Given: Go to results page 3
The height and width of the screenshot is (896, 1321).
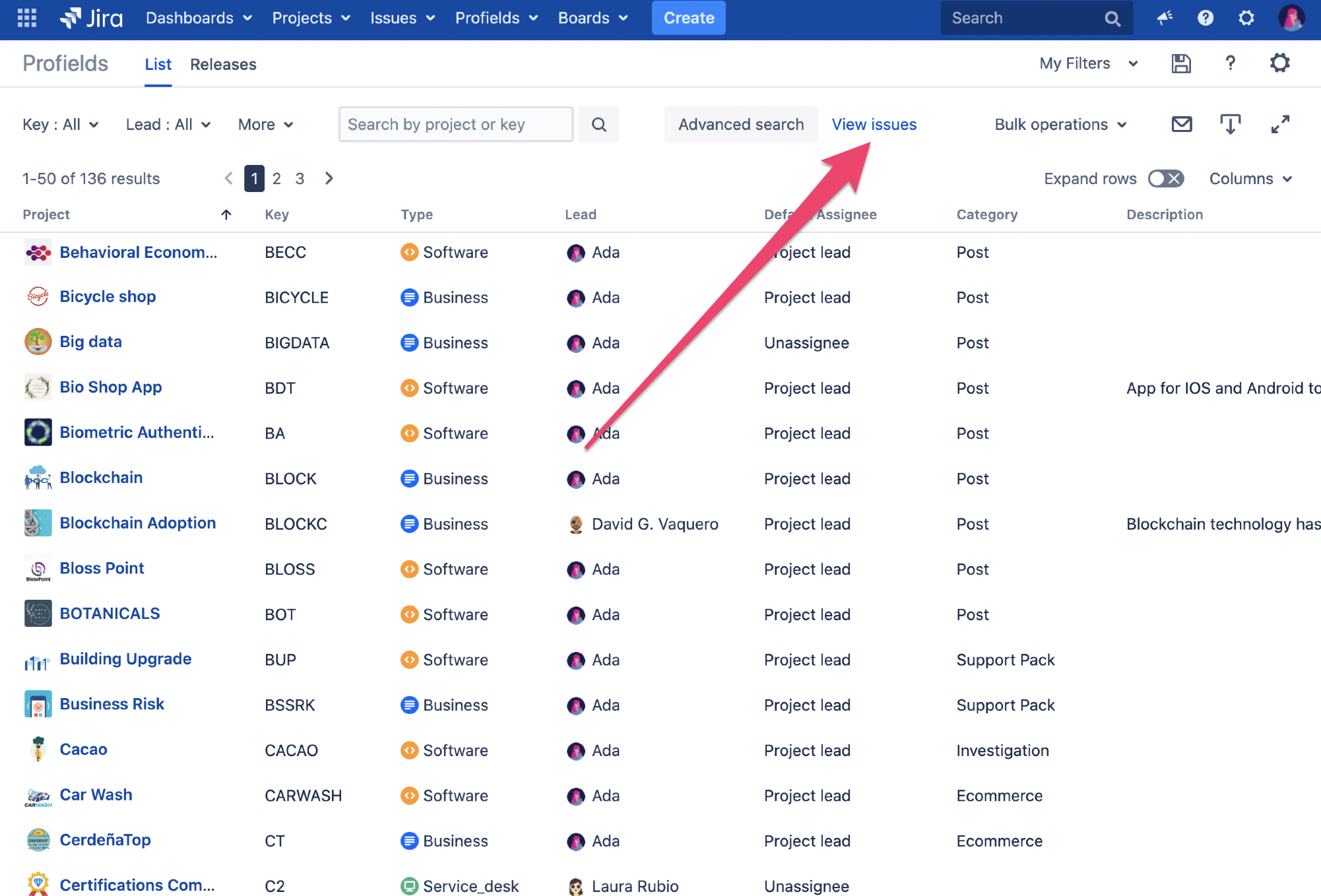Looking at the screenshot, I should pyautogui.click(x=300, y=178).
